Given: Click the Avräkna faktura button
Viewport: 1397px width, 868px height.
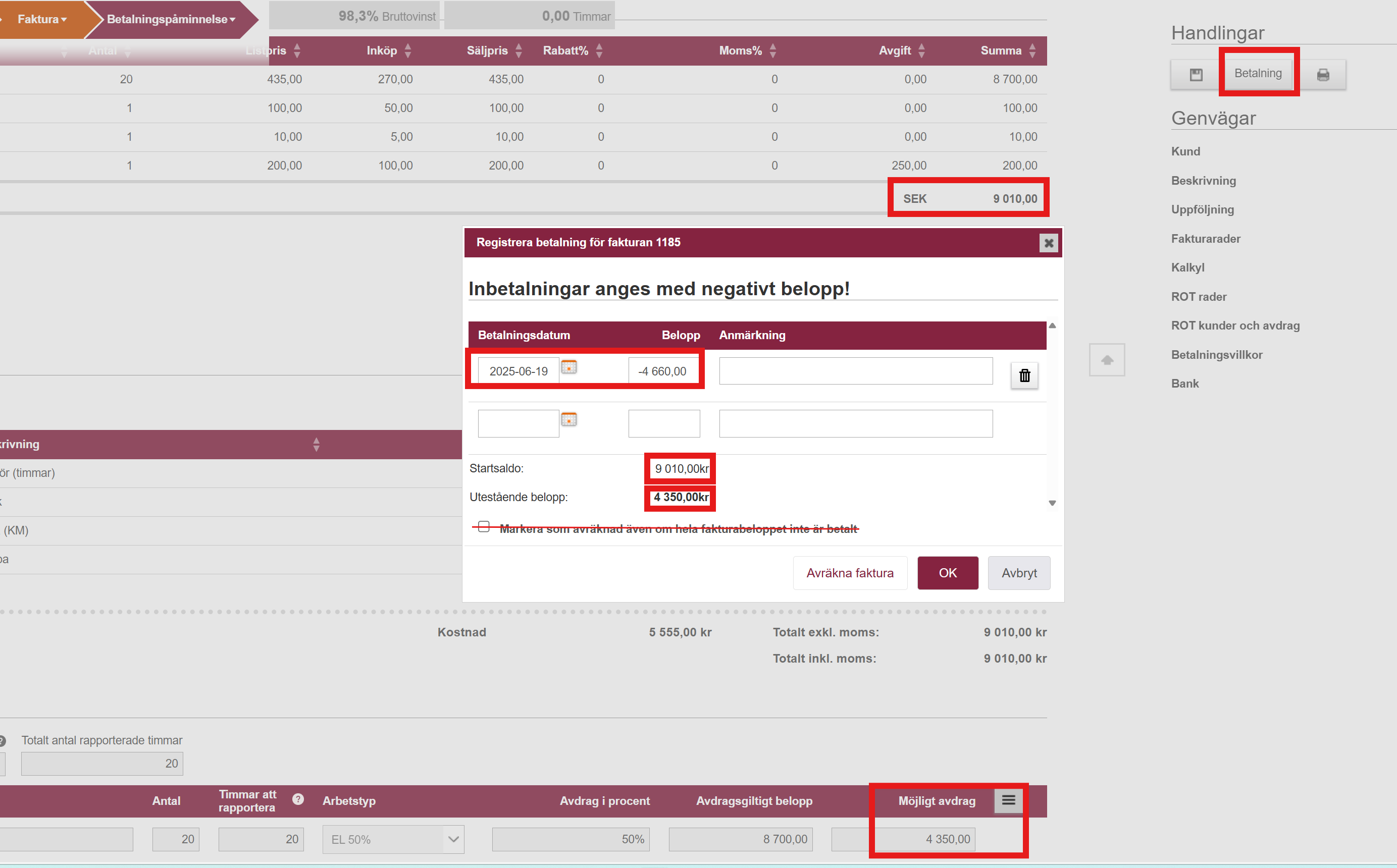Looking at the screenshot, I should (x=850, y=573).
